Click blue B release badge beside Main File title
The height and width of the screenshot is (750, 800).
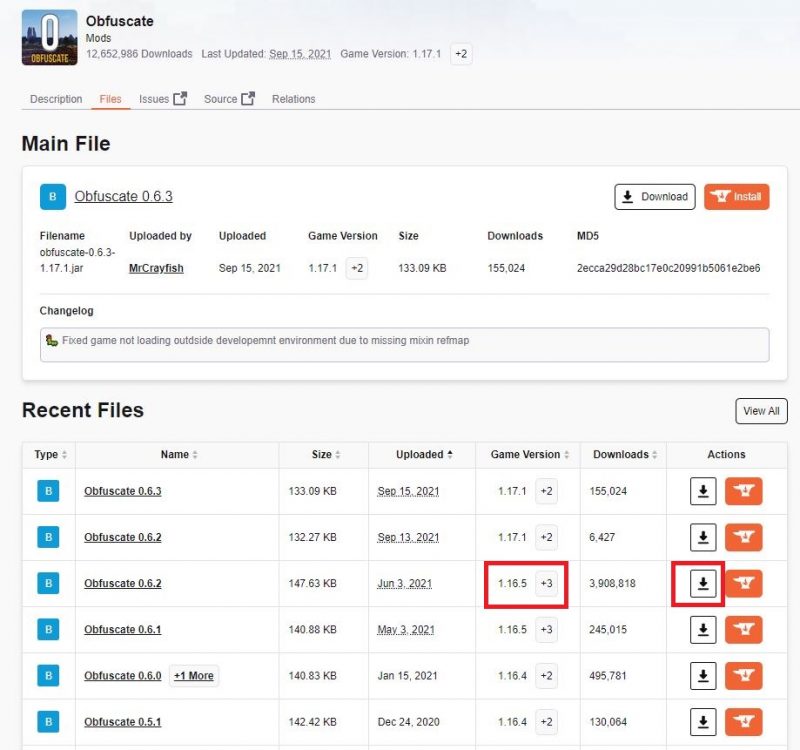point(53,197)
